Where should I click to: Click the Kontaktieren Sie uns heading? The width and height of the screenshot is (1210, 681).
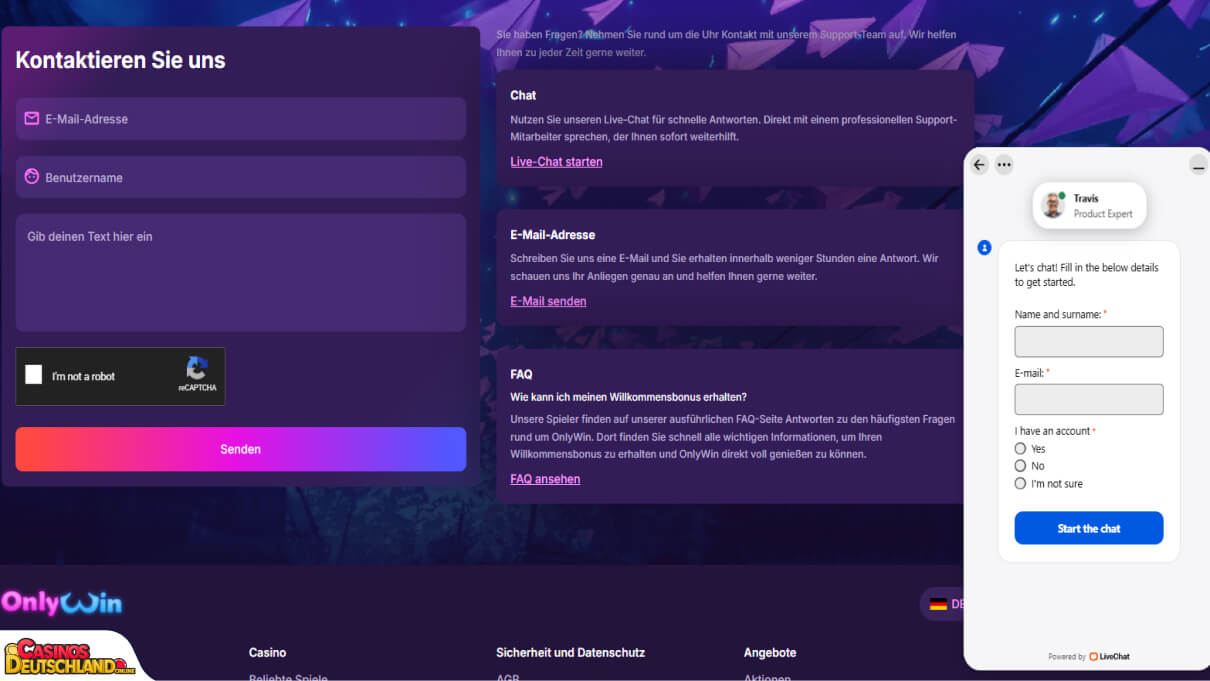(120, 60)
